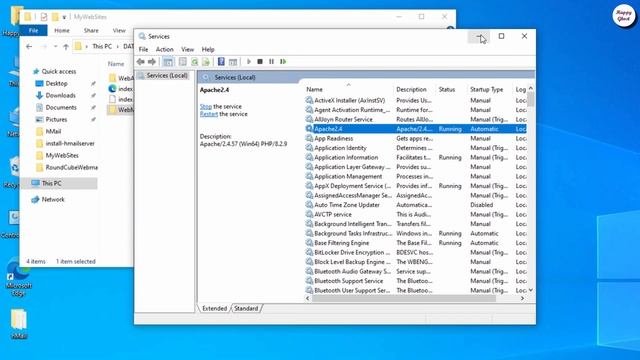
Task: Click Explorer Back navigation arrow
Action: pos(29,47)
